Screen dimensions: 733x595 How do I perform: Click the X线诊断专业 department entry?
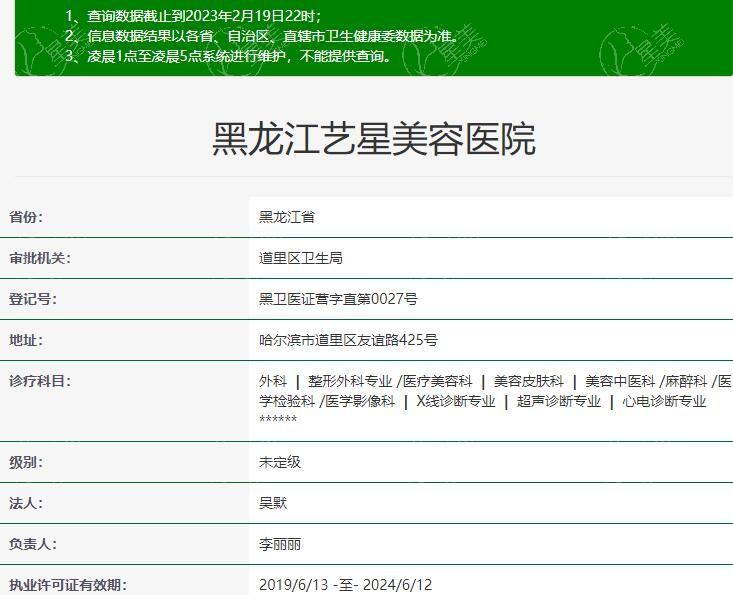pyautogui.click(x=455, y=401)
